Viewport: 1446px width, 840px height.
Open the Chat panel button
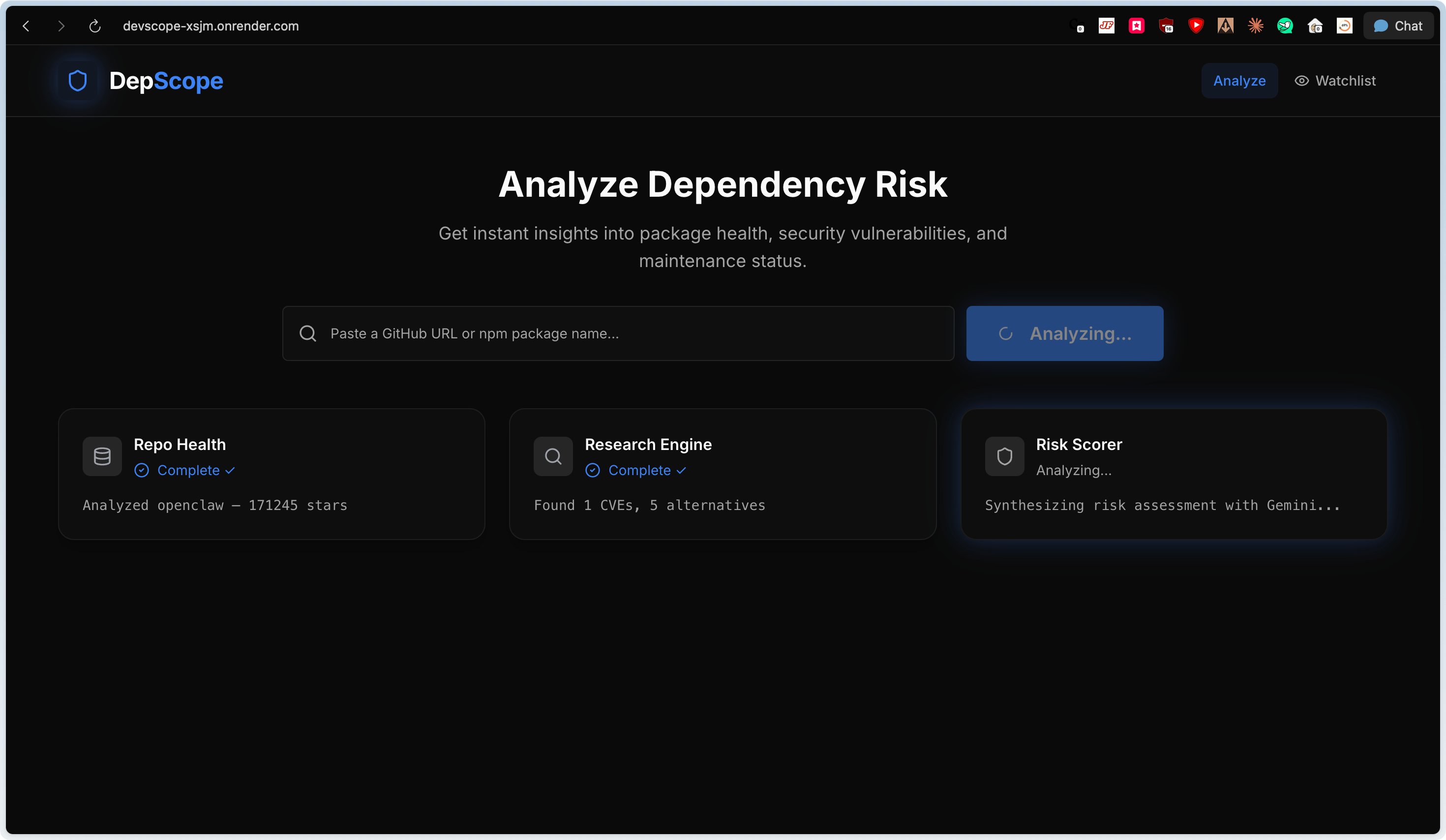1398,26
